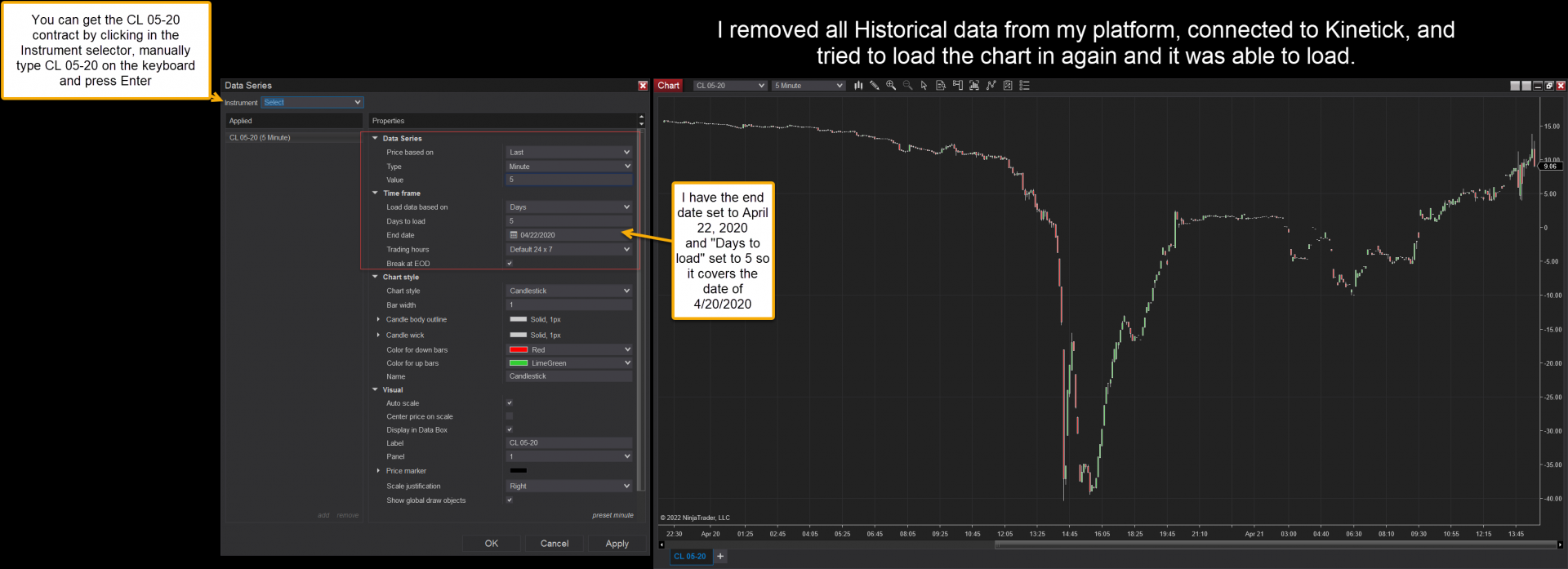1568x569 pixels.
Task: Open the Panel dropdown
Action: point(569,456)
